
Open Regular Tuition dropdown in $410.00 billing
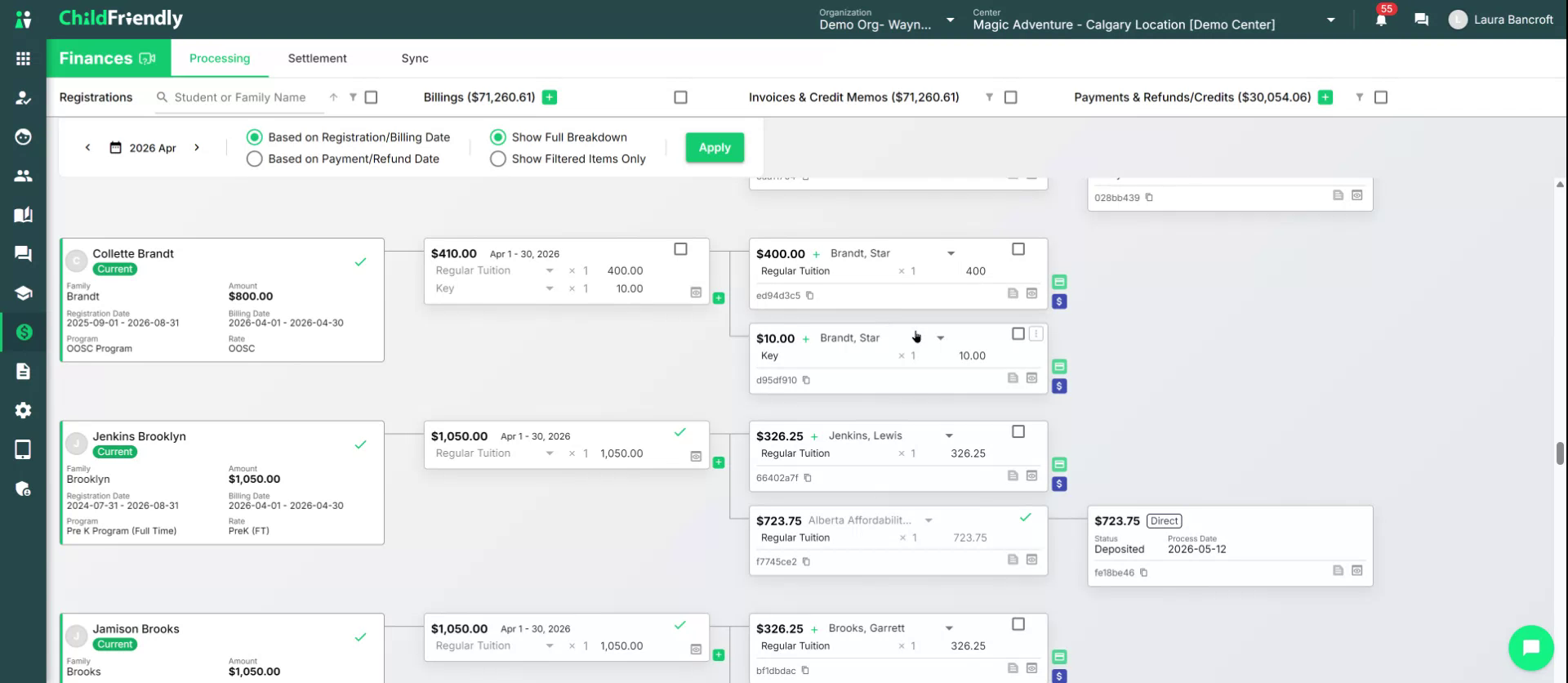pos(550,270)
